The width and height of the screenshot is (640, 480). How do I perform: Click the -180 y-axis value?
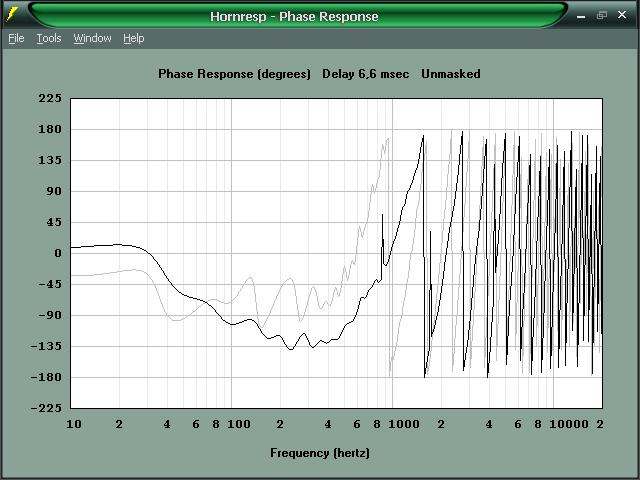coord(46,377)
